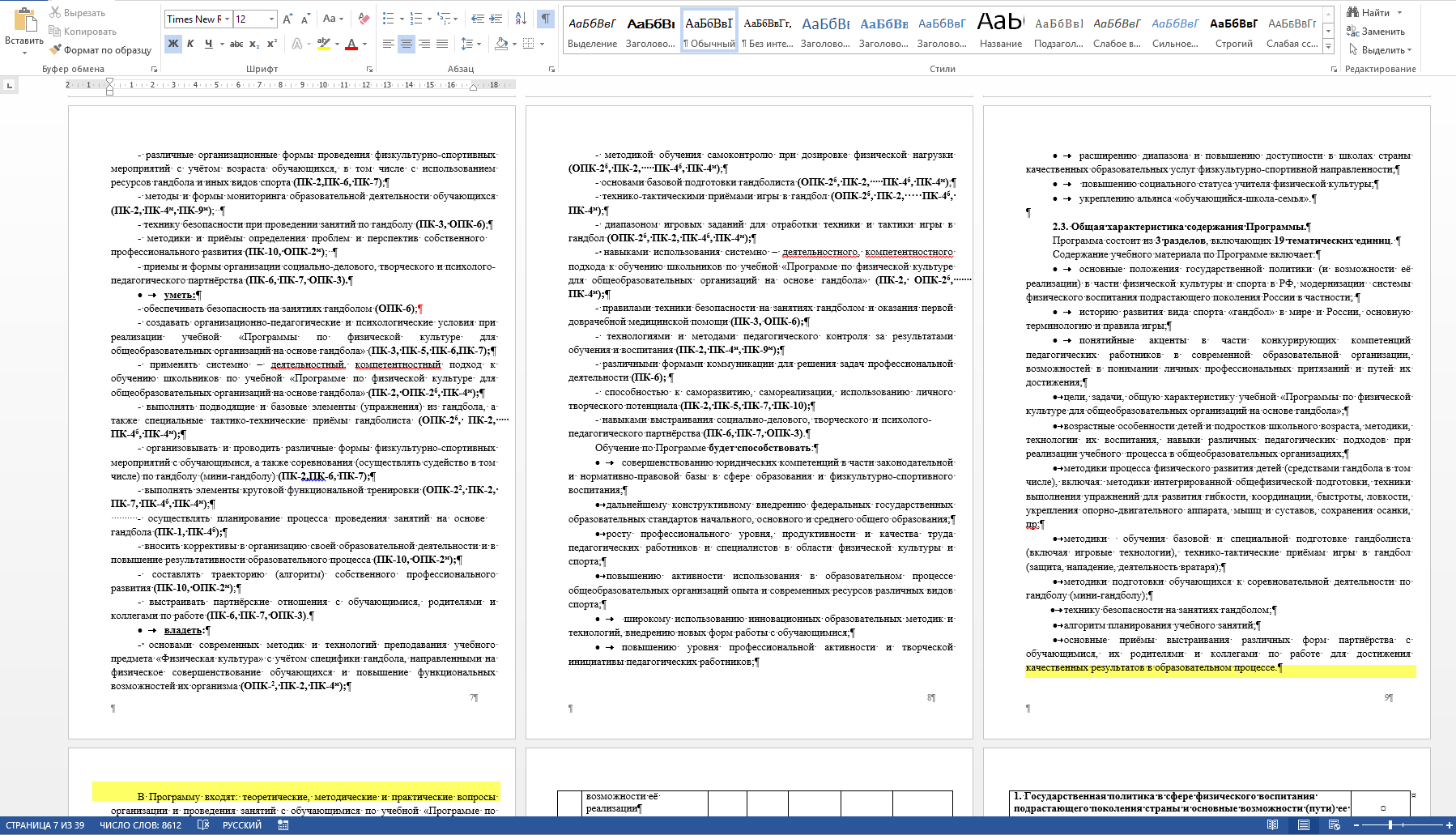Apply highlight color with the marker icon
The width and height of the screenshot is (1456, 835).
[x=323, y=44]
